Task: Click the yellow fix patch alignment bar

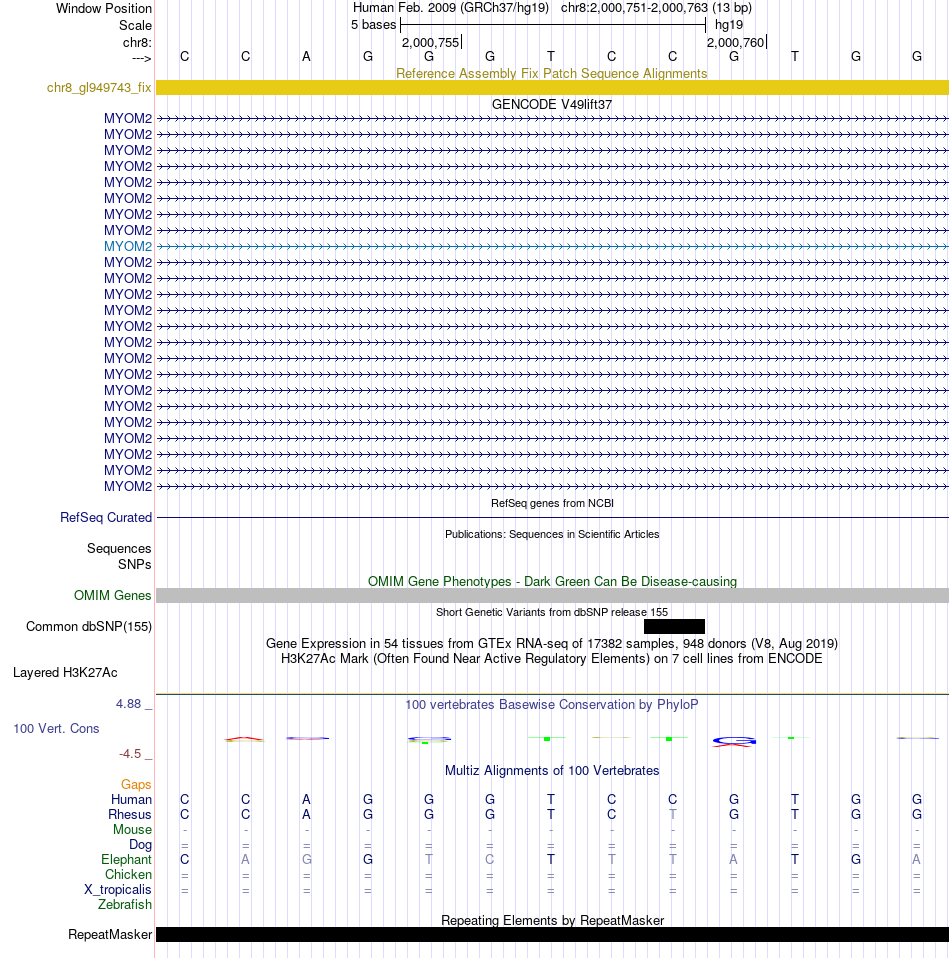Action: (552, 87)
